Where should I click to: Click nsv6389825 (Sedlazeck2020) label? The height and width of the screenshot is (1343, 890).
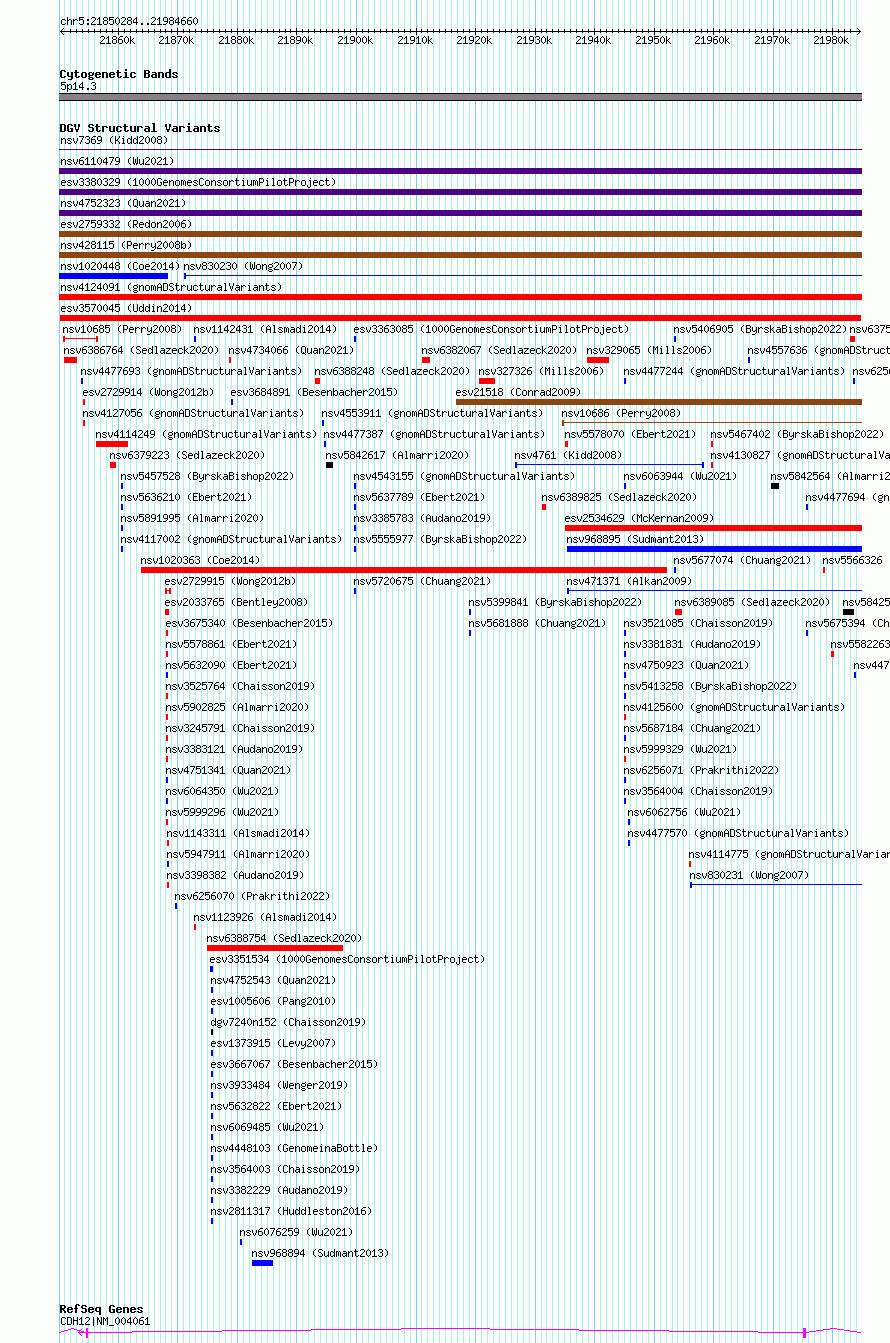[x=619, y=497]
